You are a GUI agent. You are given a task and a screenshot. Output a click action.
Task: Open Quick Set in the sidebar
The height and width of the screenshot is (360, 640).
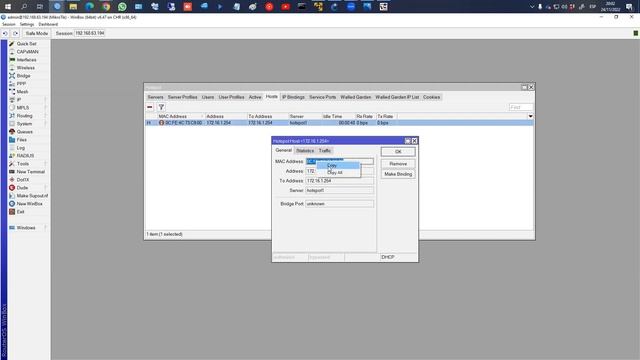[26, 44]
